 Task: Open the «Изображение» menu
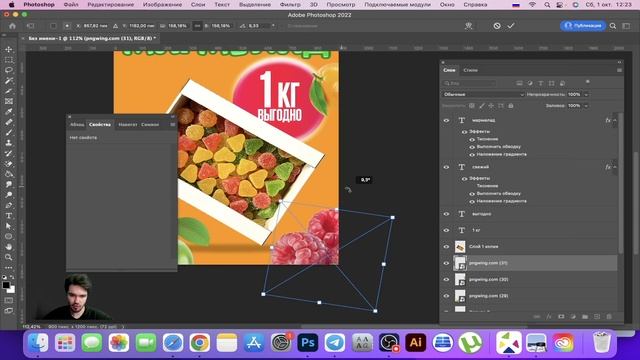pyautogui.click(x=162, y=4)
